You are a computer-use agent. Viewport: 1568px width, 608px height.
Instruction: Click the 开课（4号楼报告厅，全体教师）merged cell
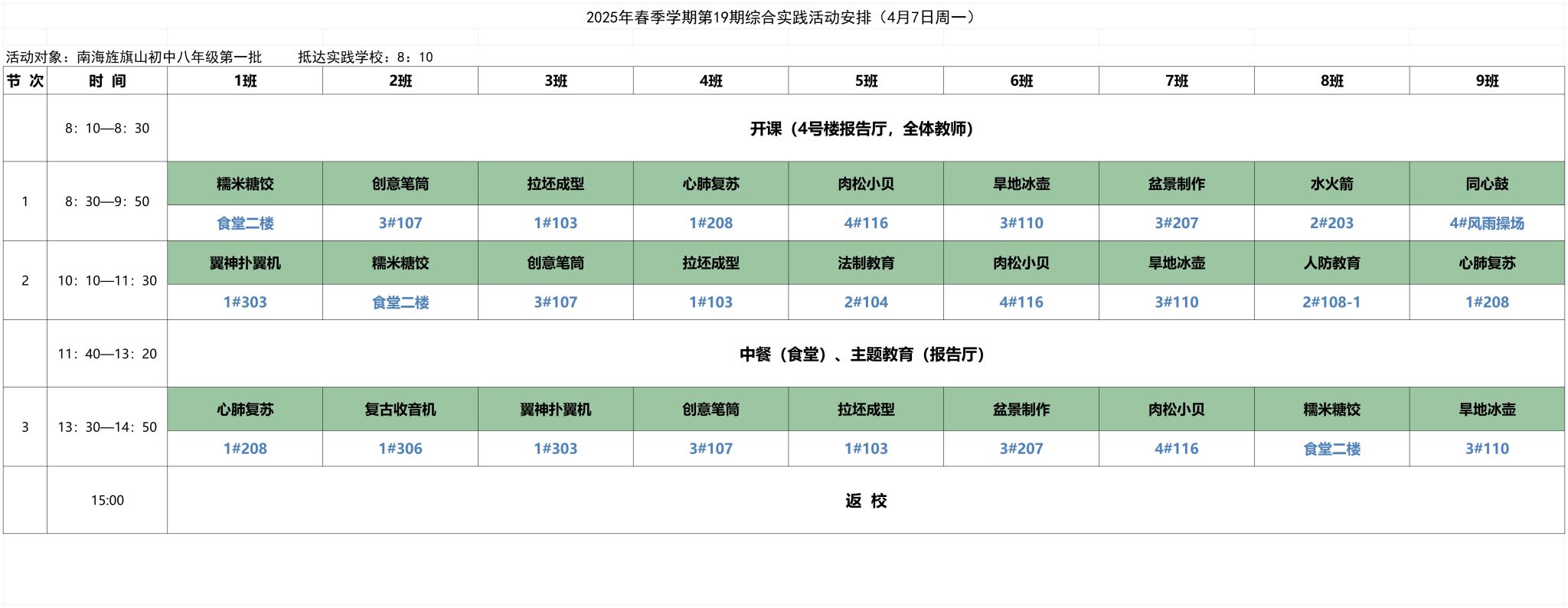865,128
